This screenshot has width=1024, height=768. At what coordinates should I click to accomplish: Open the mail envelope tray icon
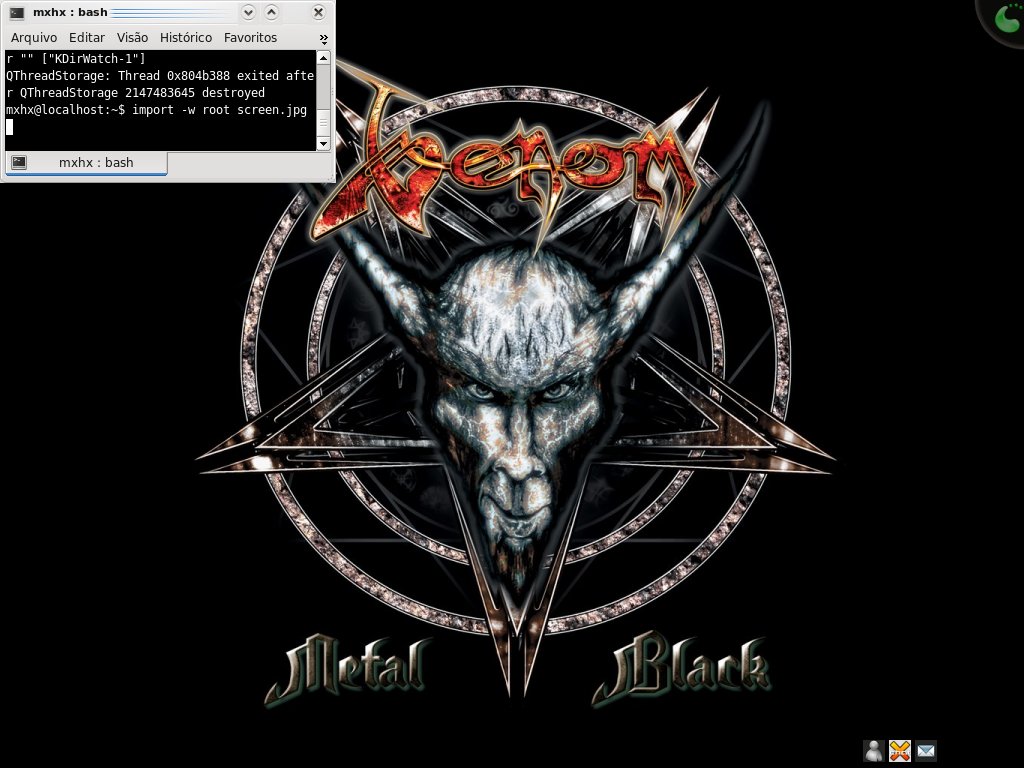coord(925,751)
